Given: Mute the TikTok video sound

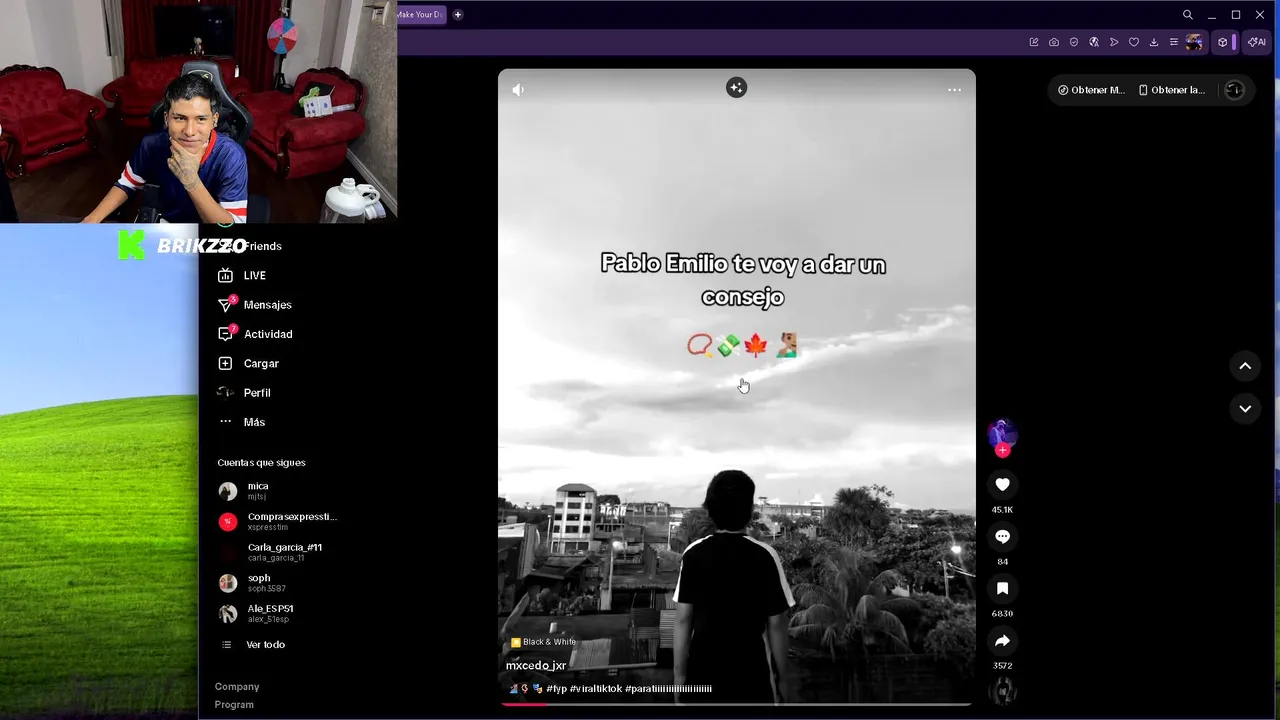Looking at the screenshot, I should click(518, 90).
